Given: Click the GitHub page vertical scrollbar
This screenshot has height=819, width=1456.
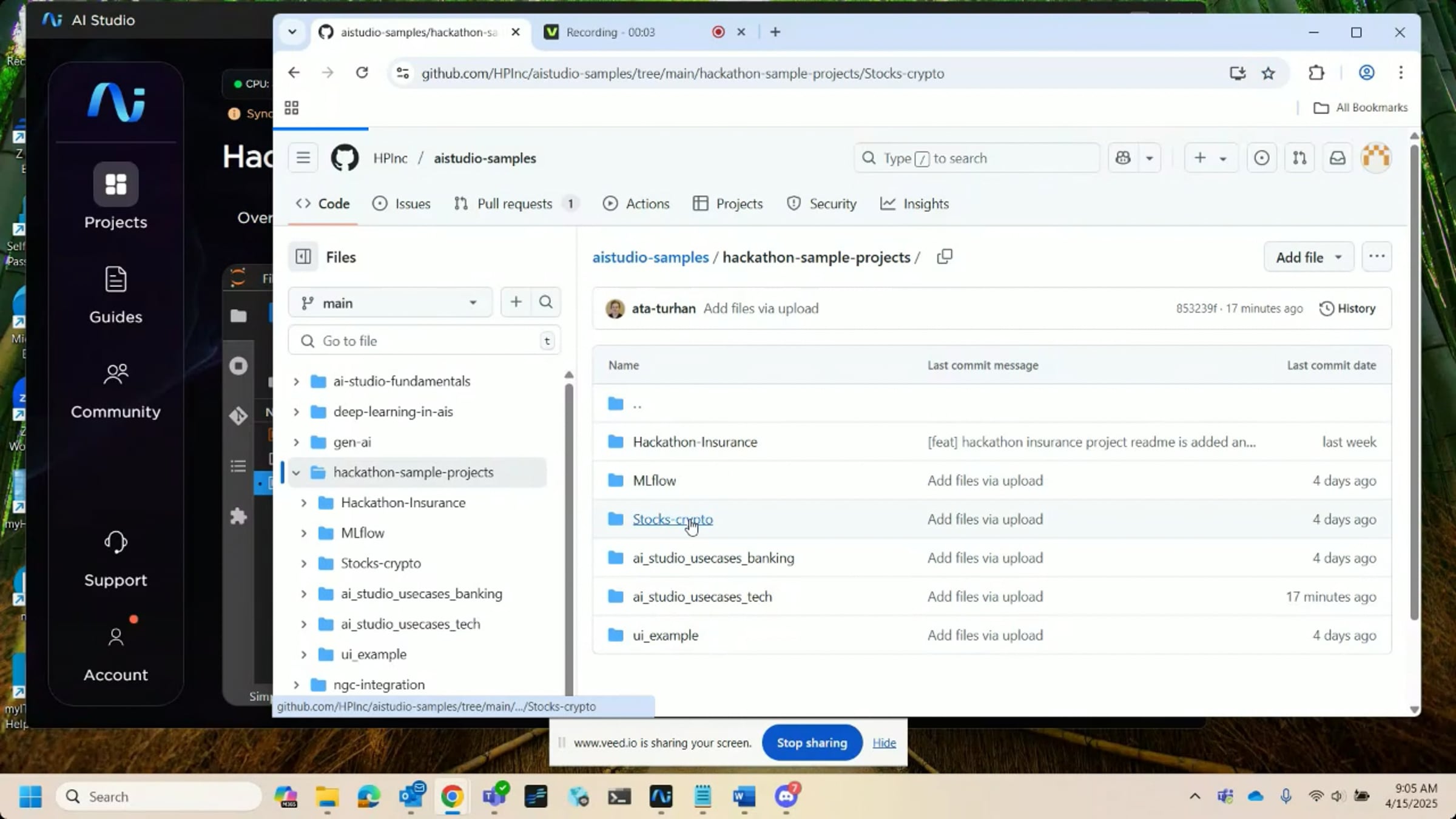Looking at the screenshot, I should pyautogui.click(x=1414, y=382).
